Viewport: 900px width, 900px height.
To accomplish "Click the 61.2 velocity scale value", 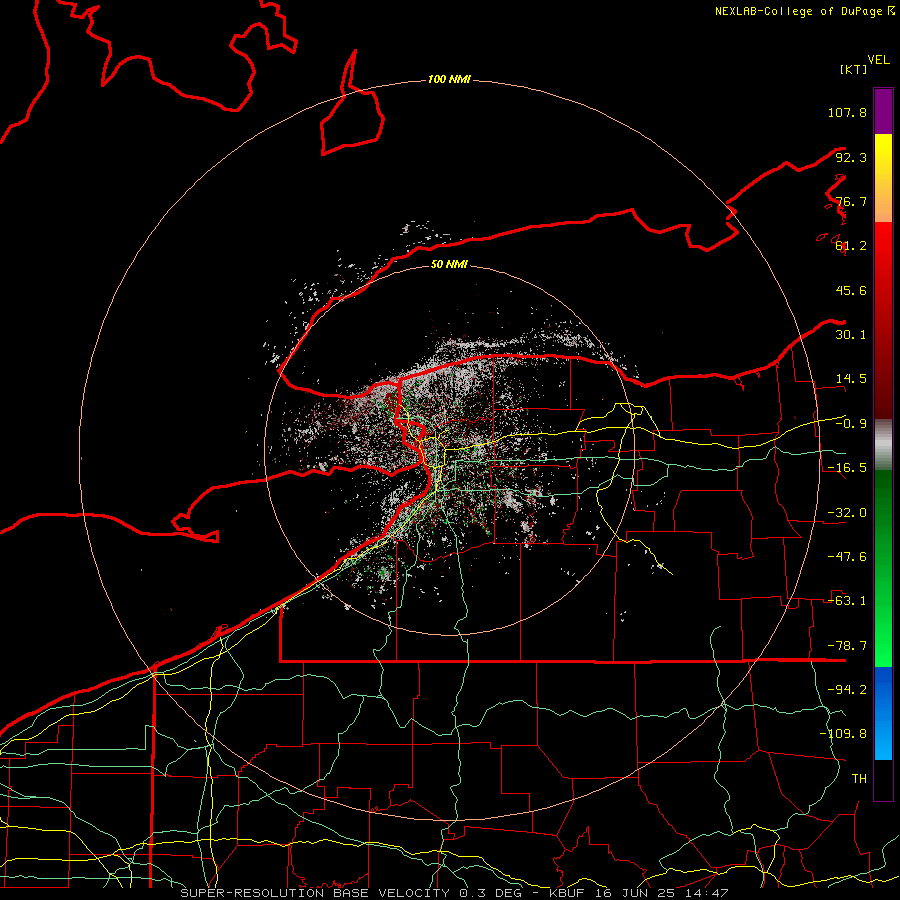I will (851, 246).
